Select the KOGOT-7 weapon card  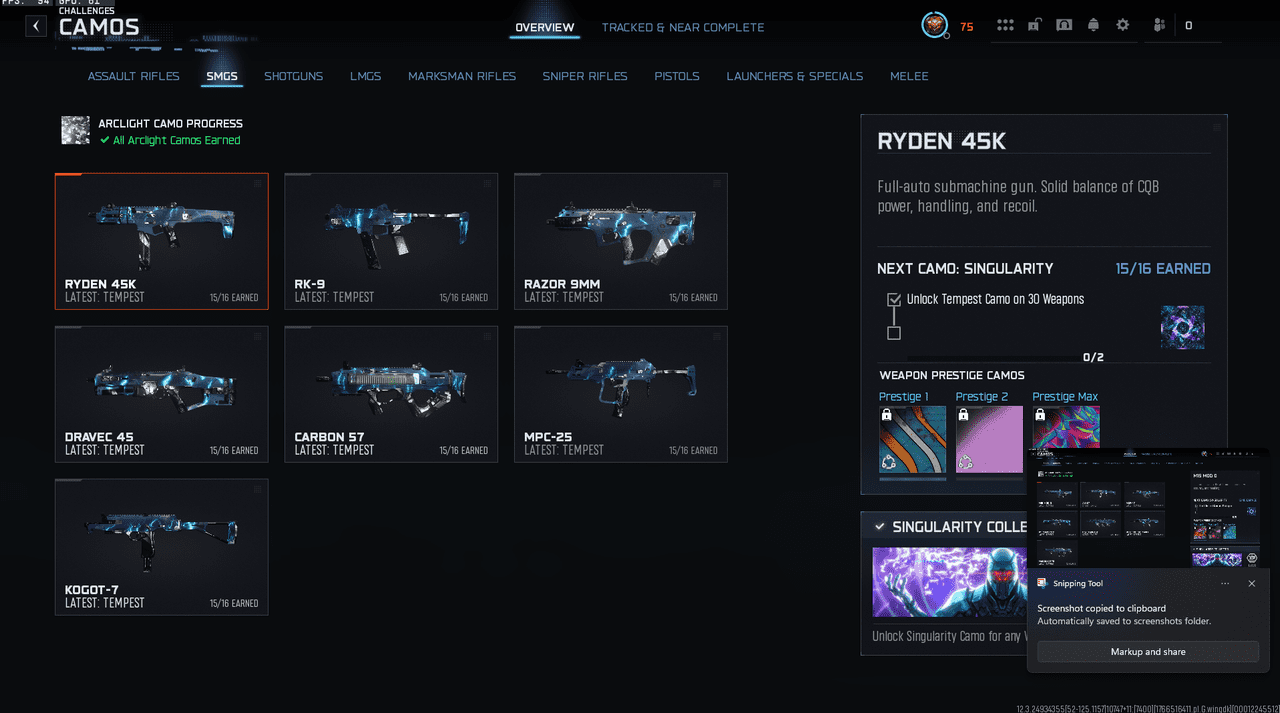click(x=161, y=547)
